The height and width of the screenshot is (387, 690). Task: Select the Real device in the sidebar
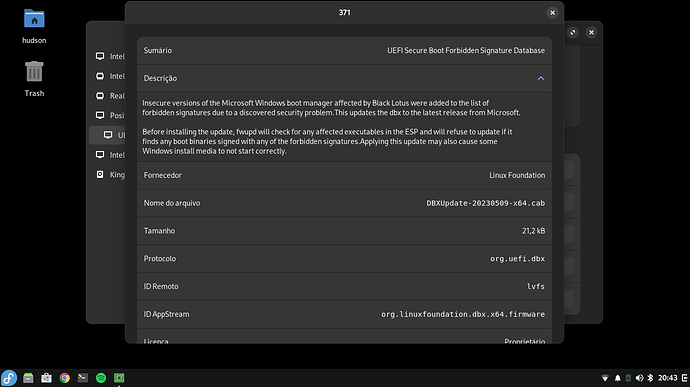click(x=110, y=96)
